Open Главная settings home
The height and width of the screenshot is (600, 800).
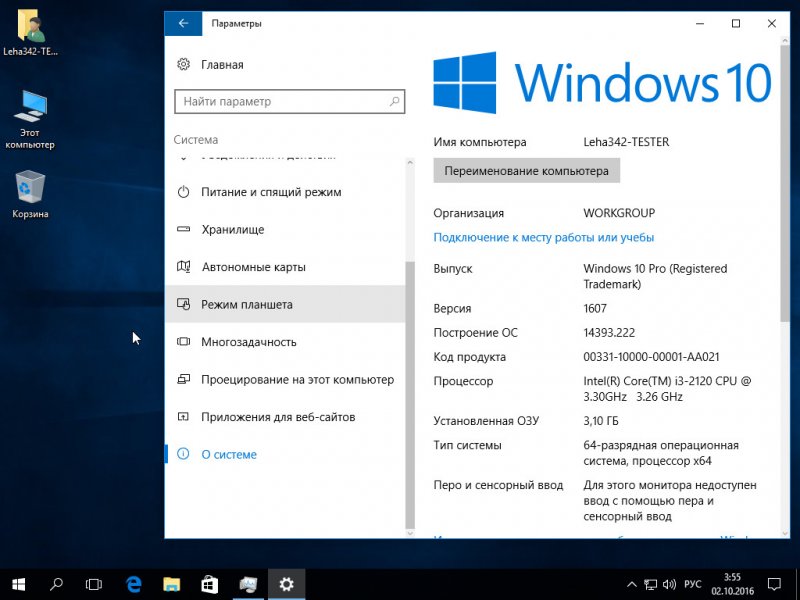click(221, 65)
